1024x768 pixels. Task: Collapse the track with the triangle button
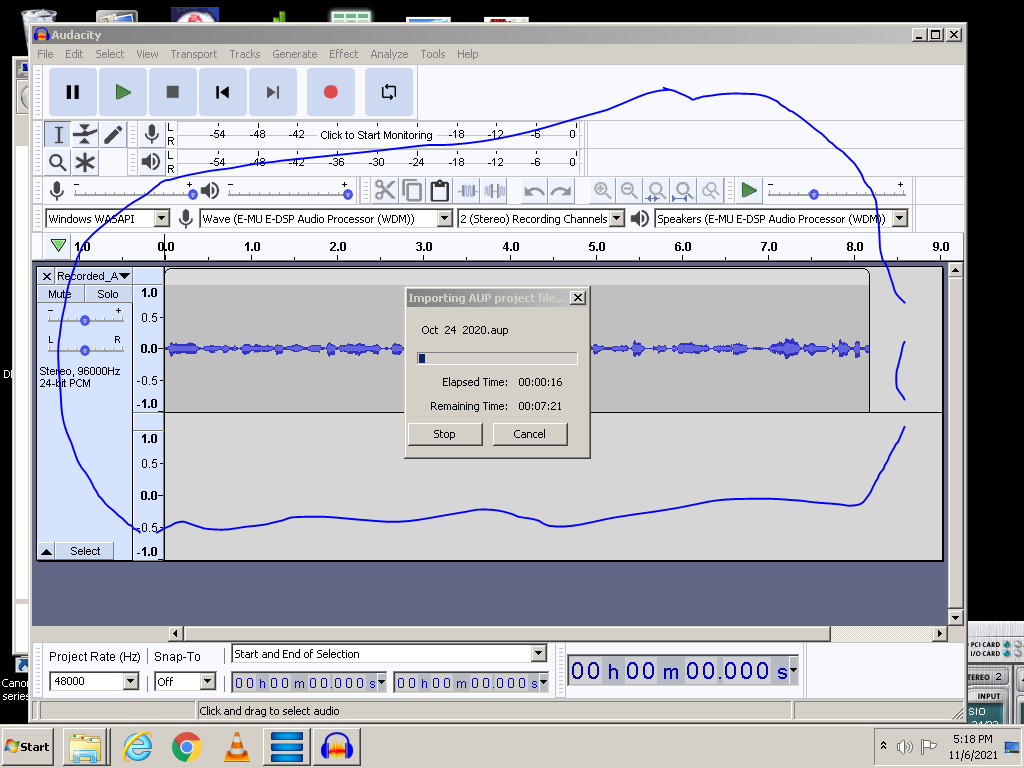(46, 551)
